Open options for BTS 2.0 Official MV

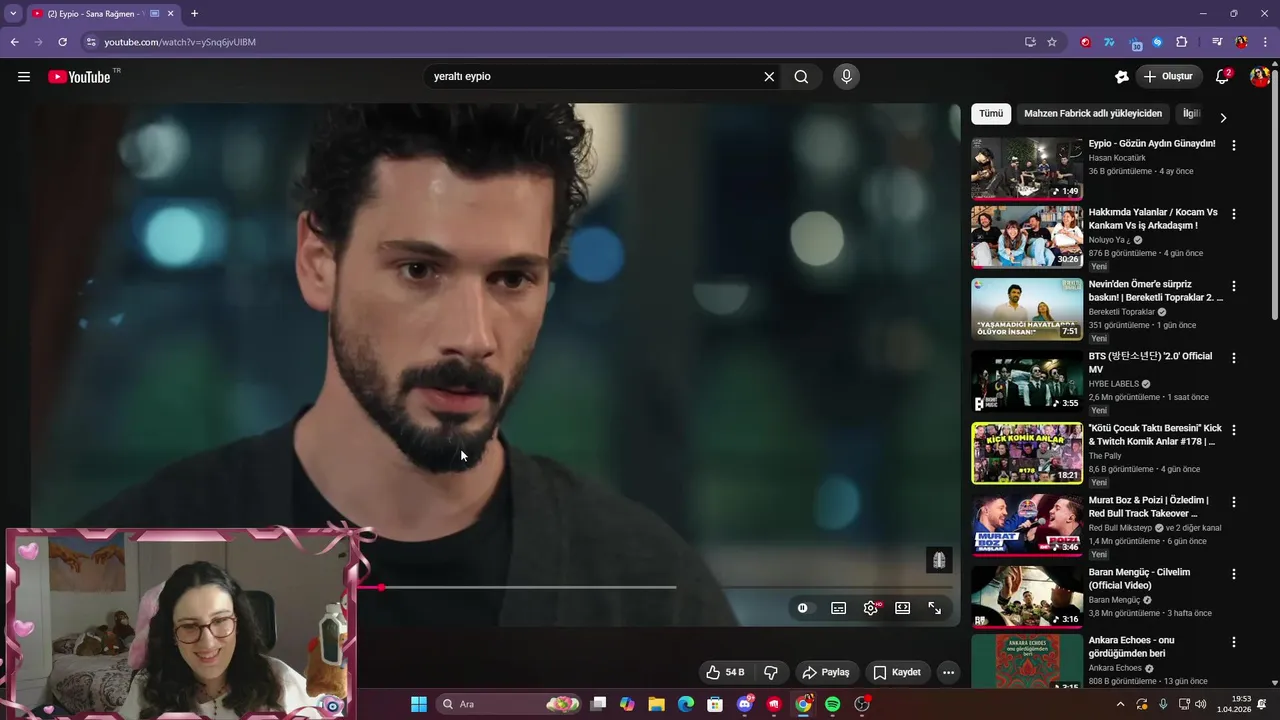[1233, 358]
